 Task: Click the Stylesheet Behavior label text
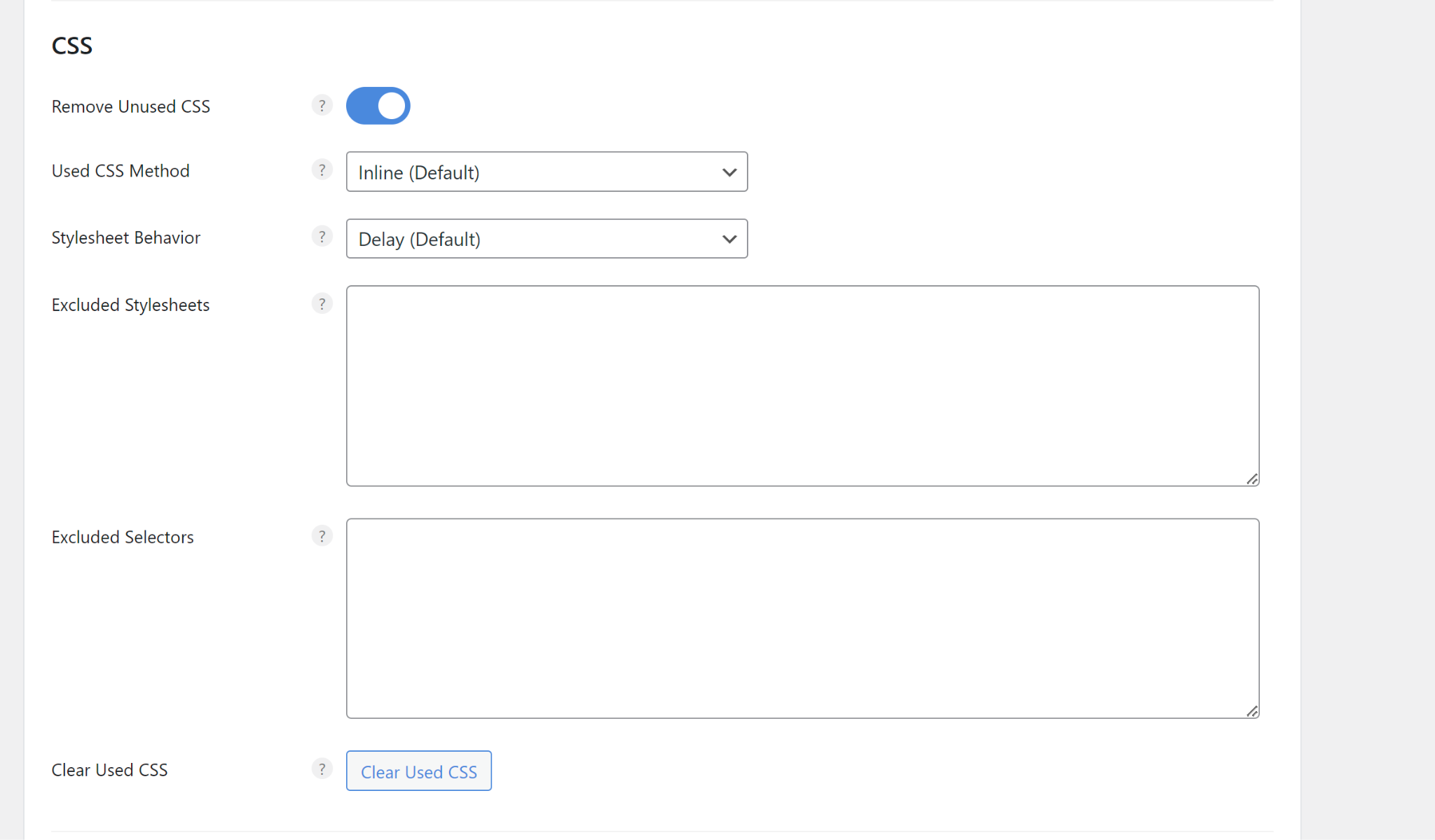pos(126,237)
